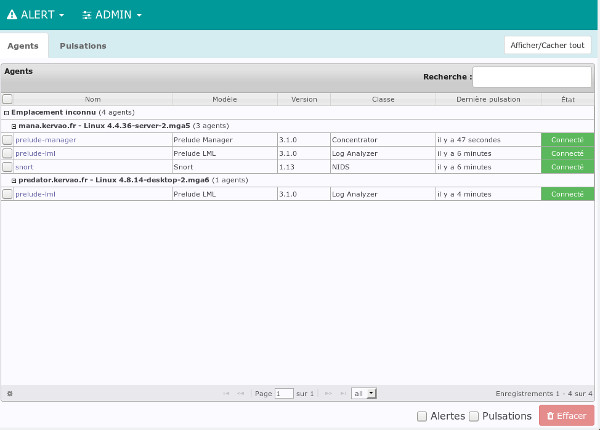This screenshot has width=600, height=430.
Task: Go to first page icon
Action: [x=227, y=394]
